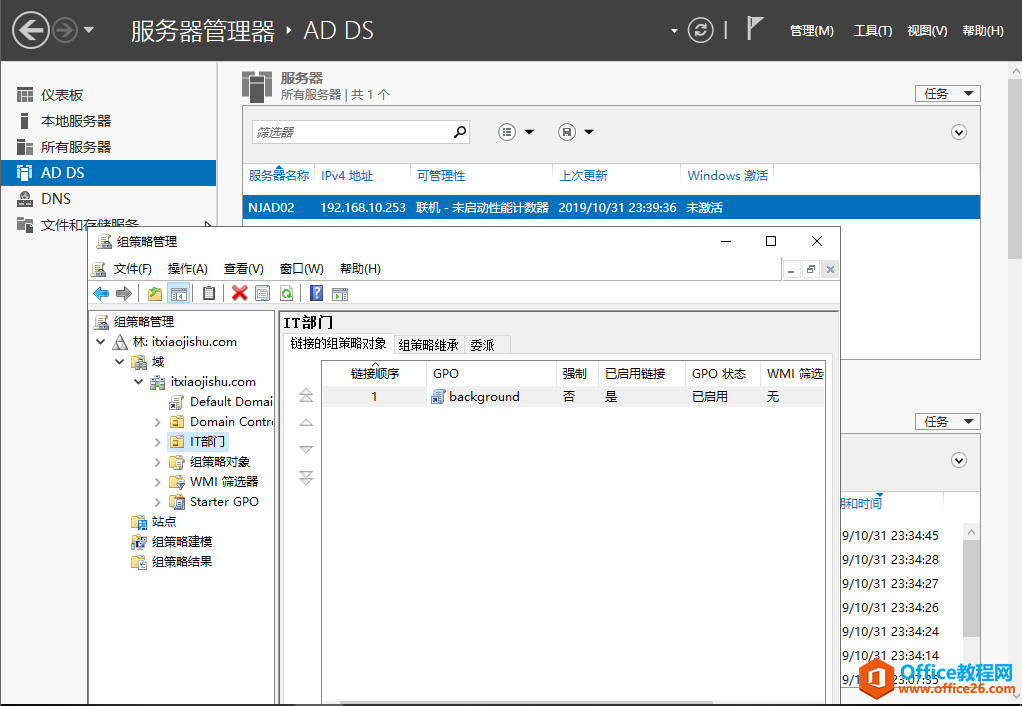Open the servers 任务 dropdown
The image size is (1022, 706).
[x=948, y=94]
